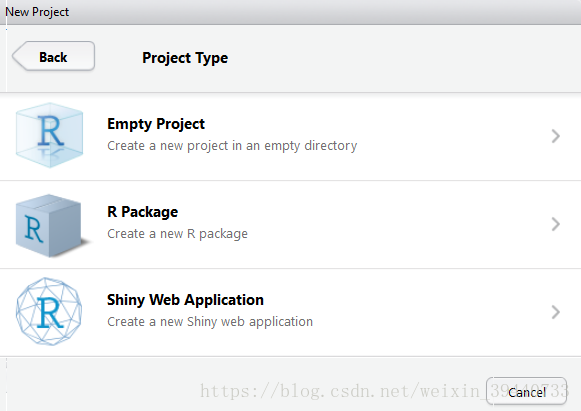
Task: Select the Empty Project title
Action: 156,124
